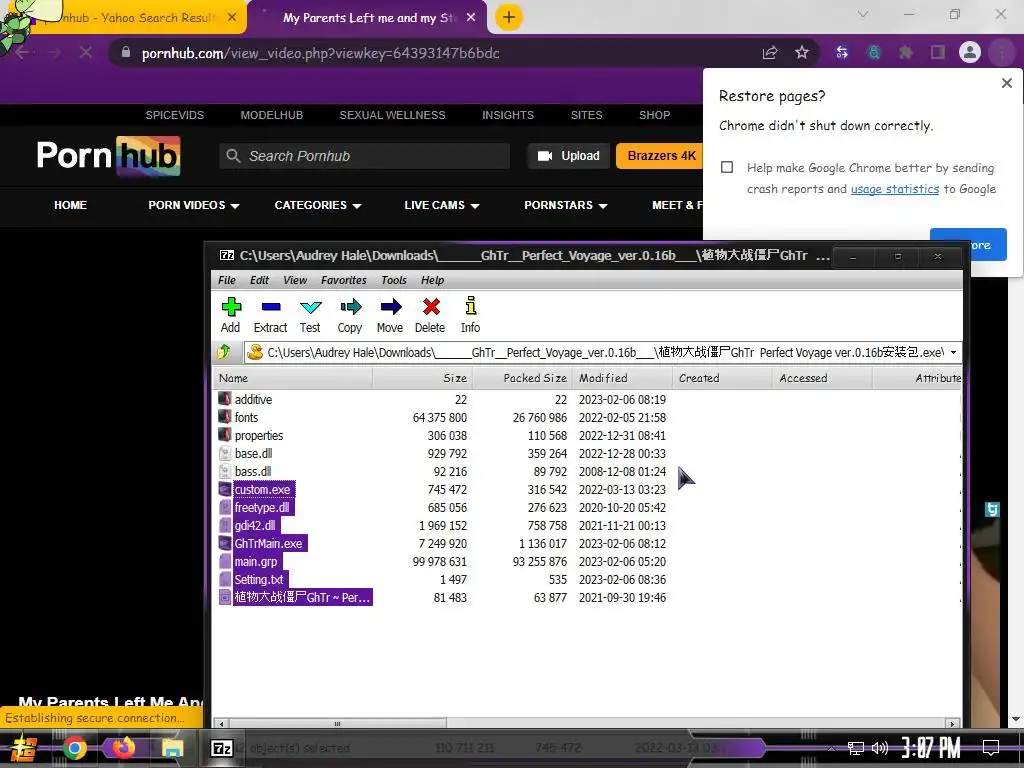
Task: Open the Favorites menu in 7-Zip
Action: pyautogui.click(x=344, y=280)
